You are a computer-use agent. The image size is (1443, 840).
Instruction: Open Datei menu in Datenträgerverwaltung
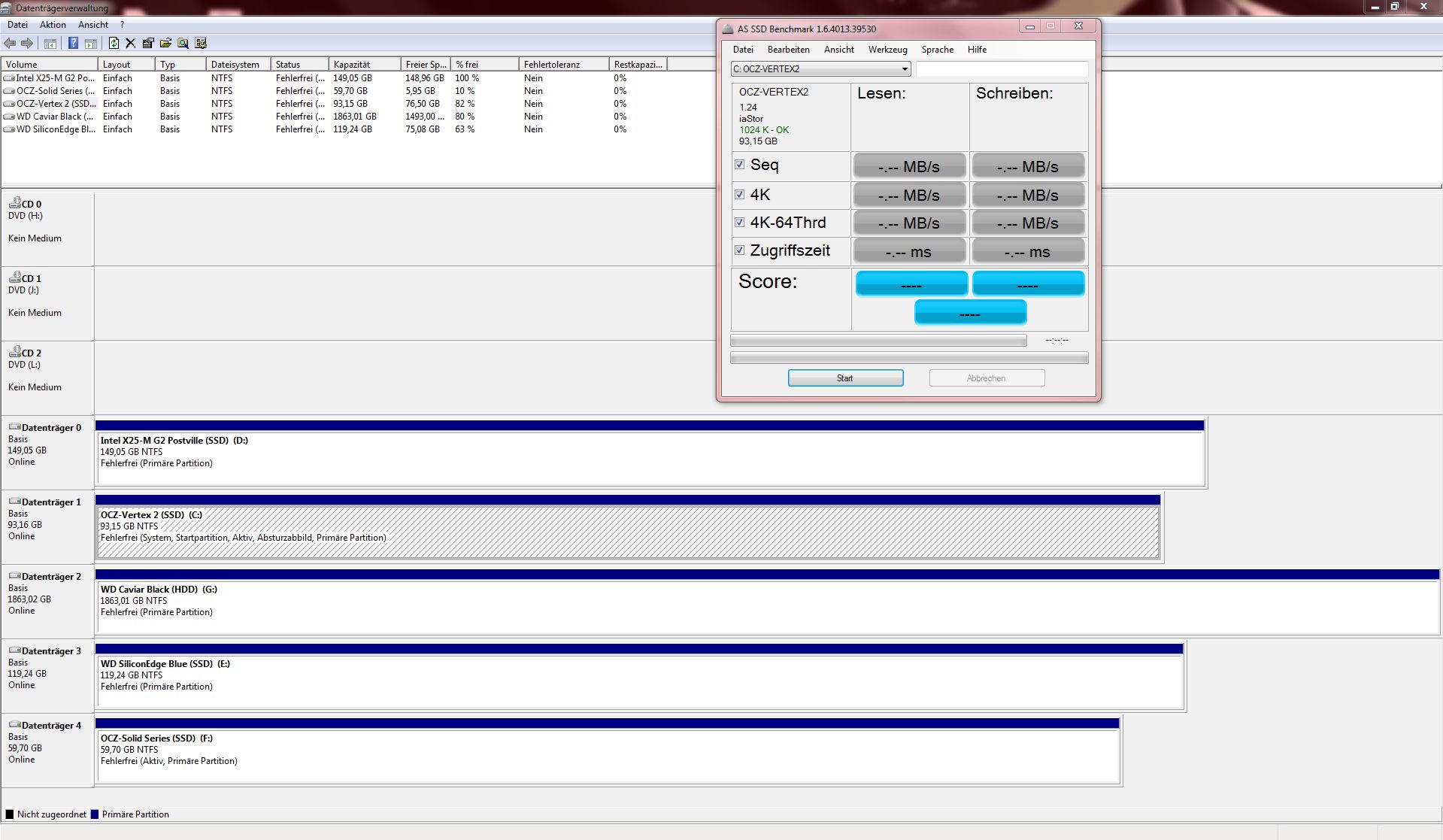coord(17,25)
